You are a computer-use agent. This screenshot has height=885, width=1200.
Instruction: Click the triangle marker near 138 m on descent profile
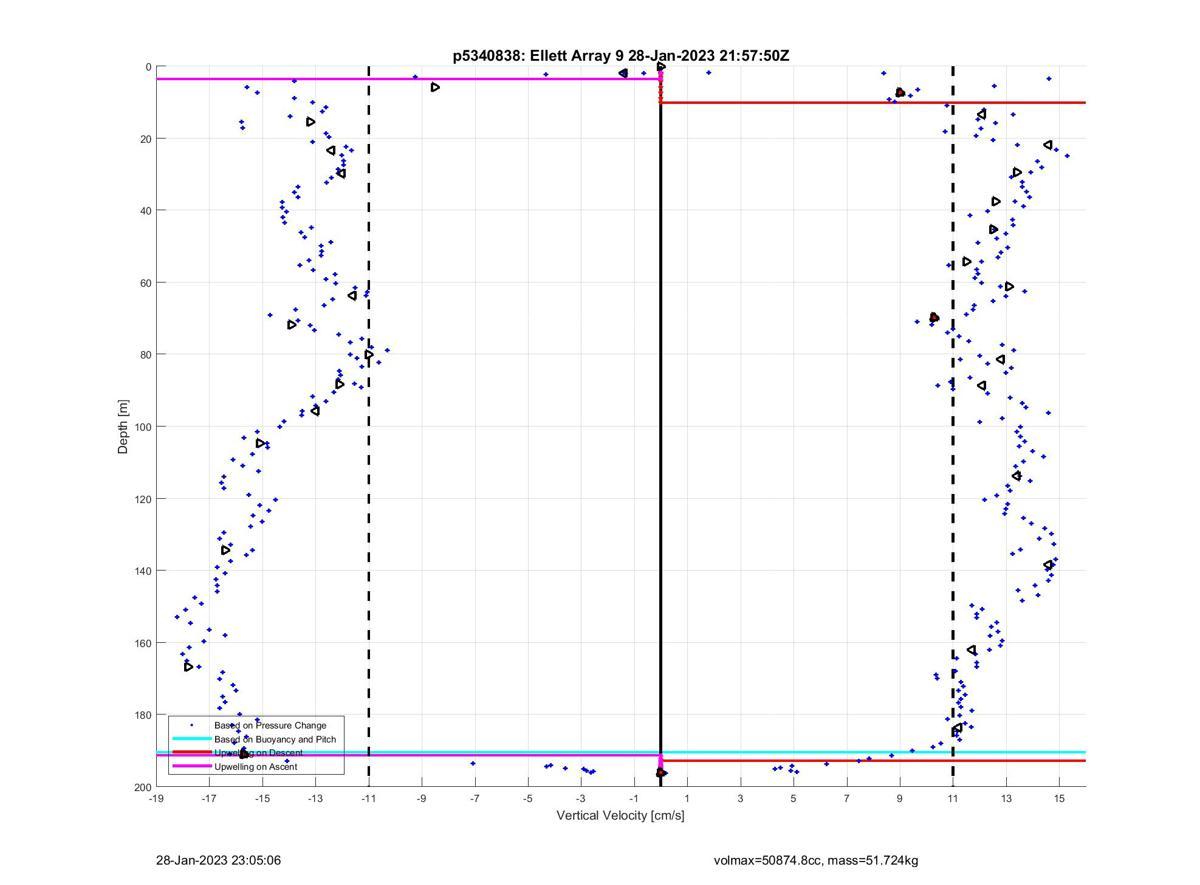(x=1049, y=565)
